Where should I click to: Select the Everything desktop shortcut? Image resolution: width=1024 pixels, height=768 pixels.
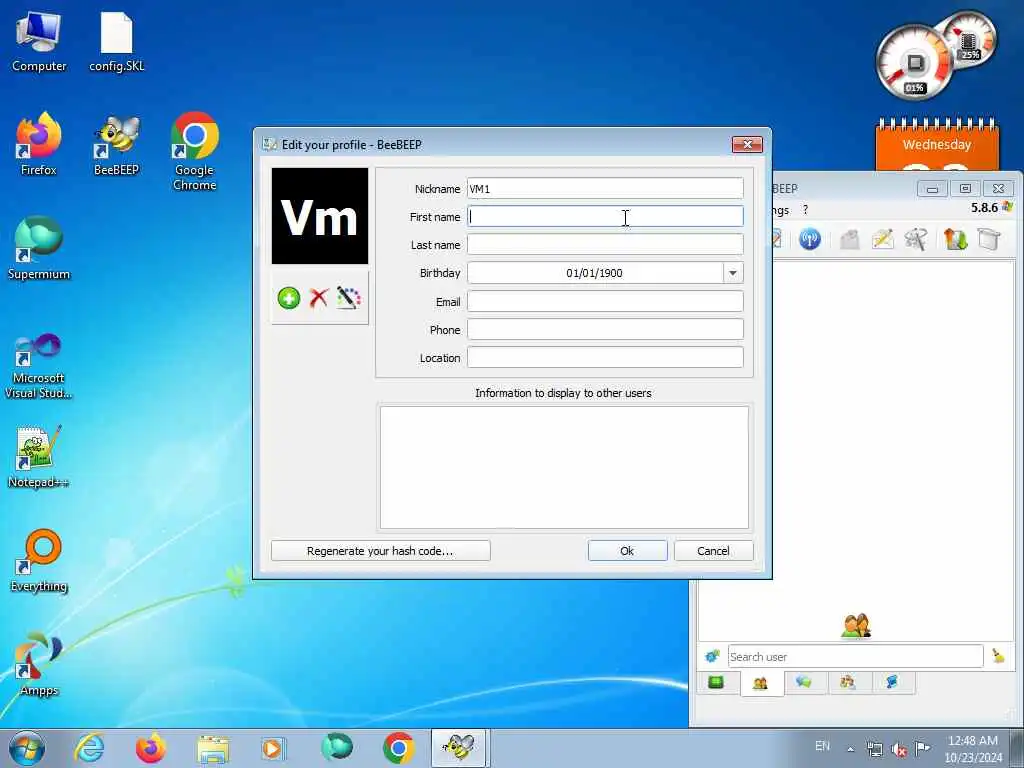[x=39, y=560]
